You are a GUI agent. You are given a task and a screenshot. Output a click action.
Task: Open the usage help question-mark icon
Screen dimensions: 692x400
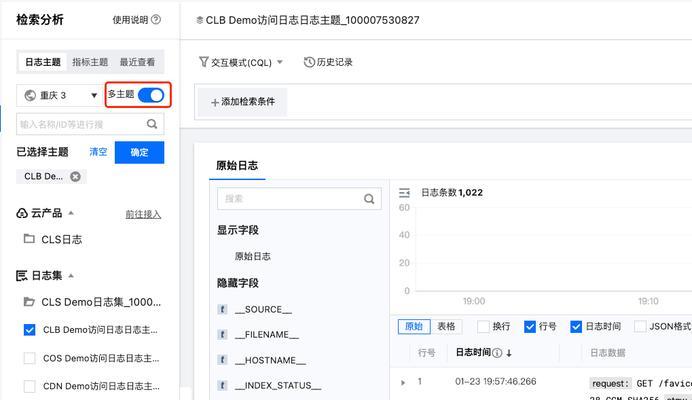156,19
